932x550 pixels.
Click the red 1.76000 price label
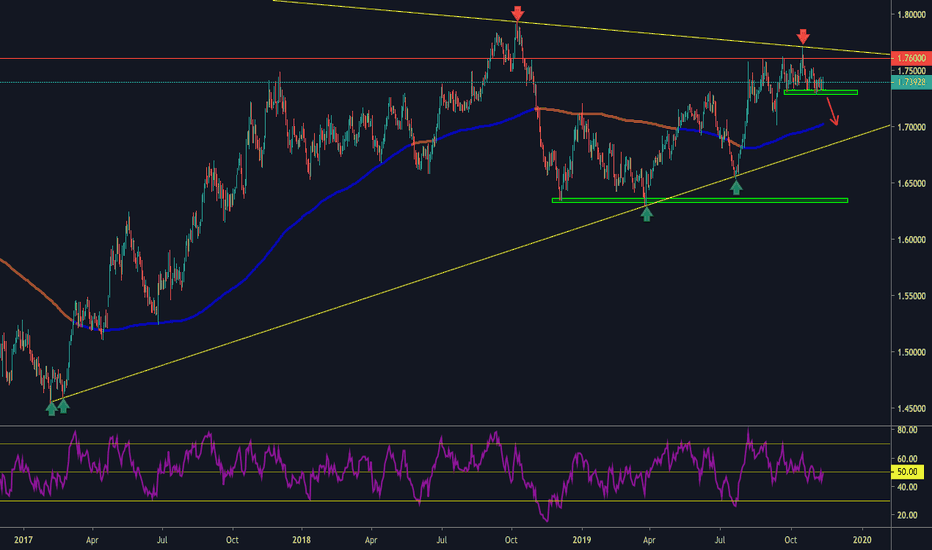(x=911, y=58)
